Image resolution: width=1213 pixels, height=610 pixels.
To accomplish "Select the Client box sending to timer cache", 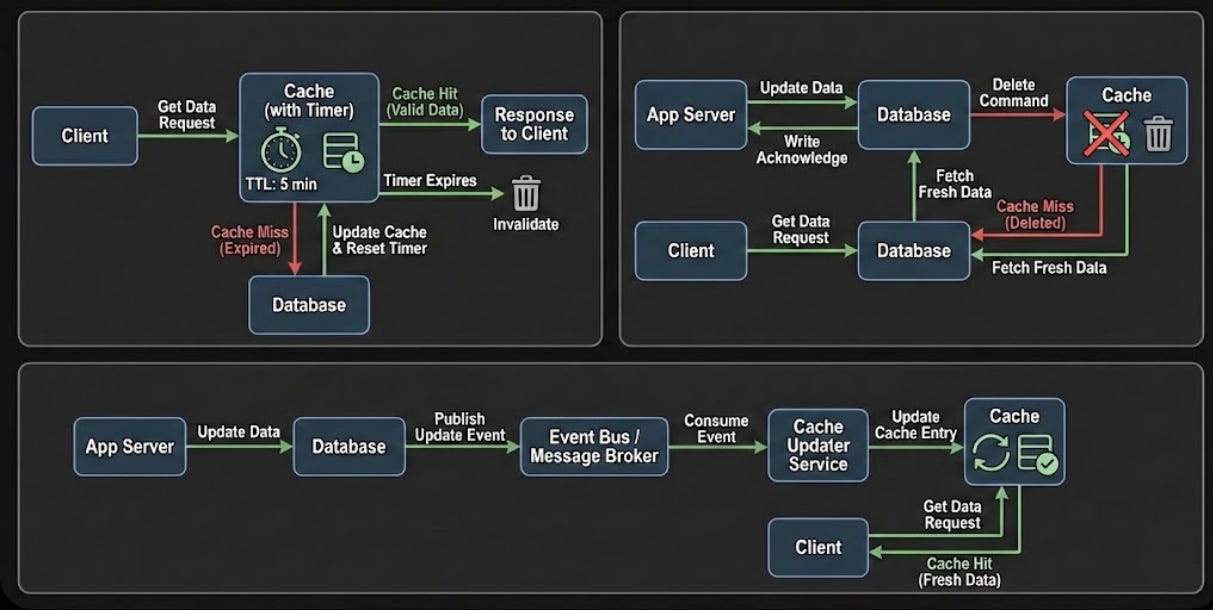I will [85, 136].
